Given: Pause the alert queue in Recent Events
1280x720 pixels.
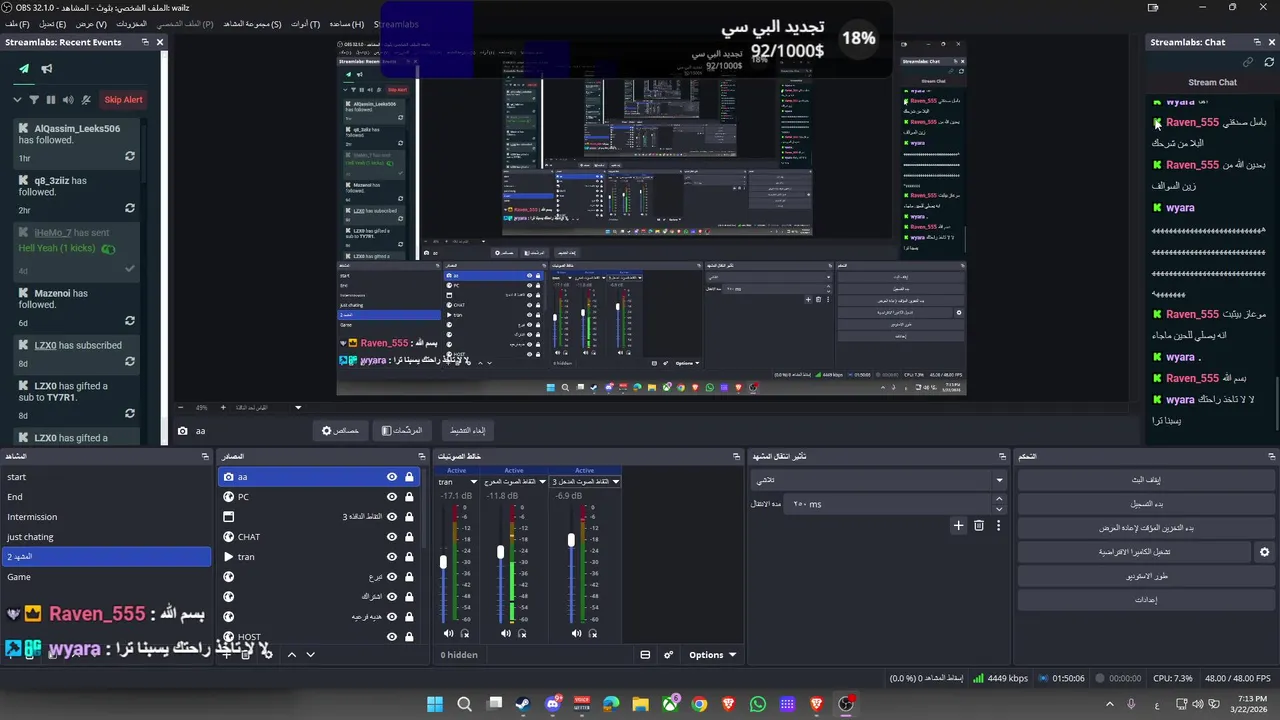Looking at the screenshot, I should click(x=51, y=99).
